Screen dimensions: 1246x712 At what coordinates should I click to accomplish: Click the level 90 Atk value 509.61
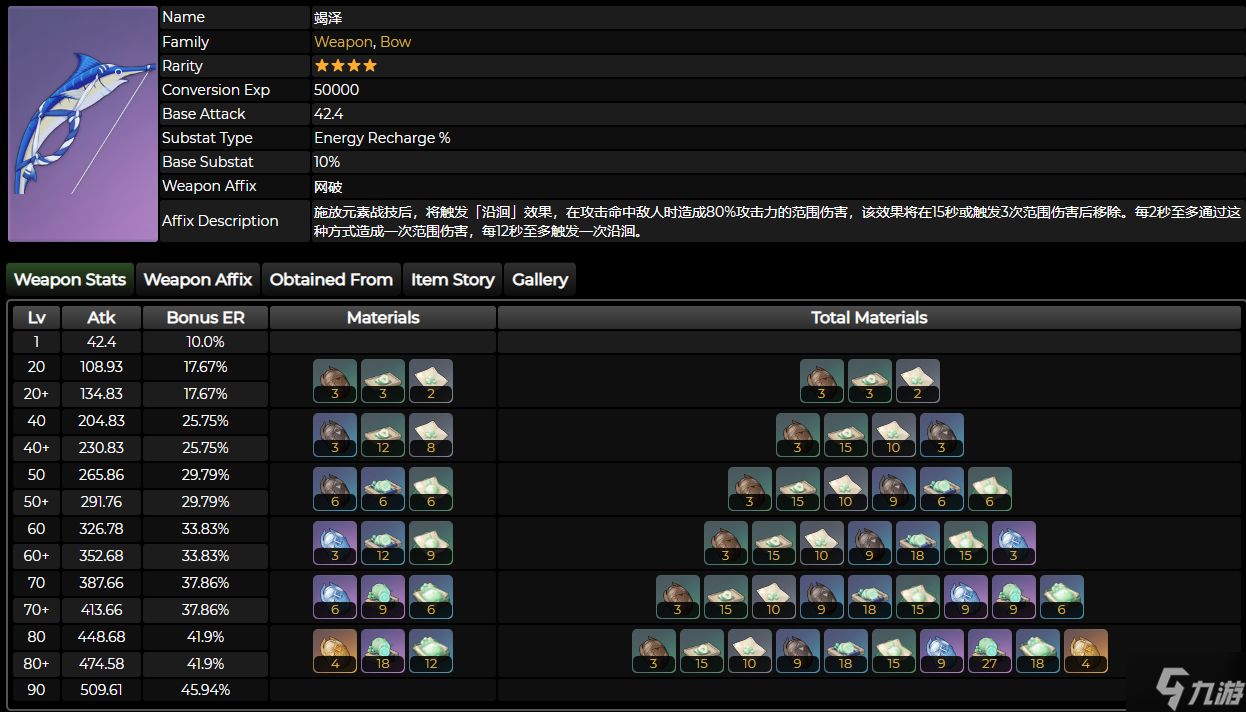101,690
